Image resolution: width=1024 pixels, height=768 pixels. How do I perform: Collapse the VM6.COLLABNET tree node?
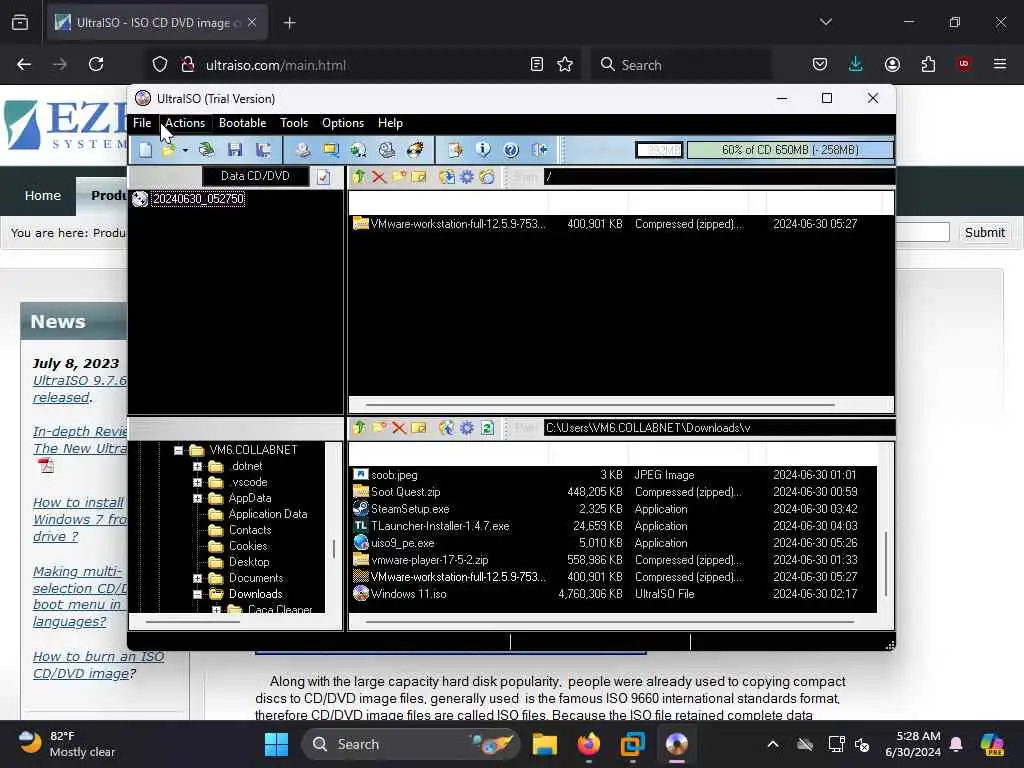(x=178, y=450)
